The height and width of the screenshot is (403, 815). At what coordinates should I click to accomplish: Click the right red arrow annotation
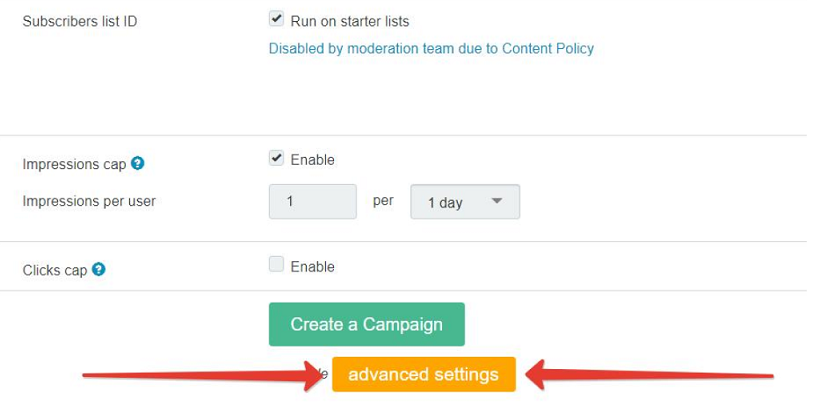pos(650,375)
